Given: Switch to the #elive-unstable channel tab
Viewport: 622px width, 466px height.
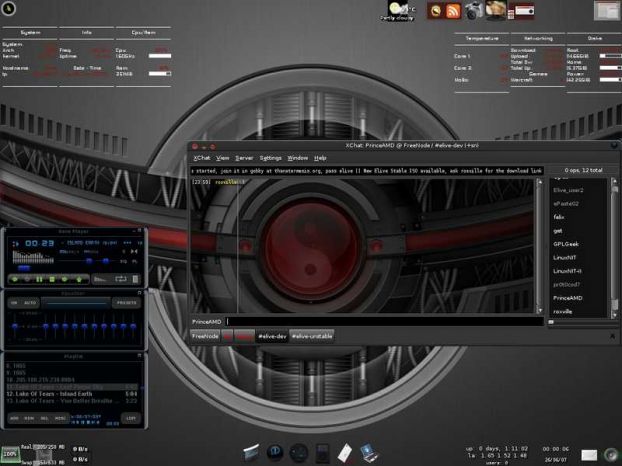Looking at the screenshot, I should (312, 336).
